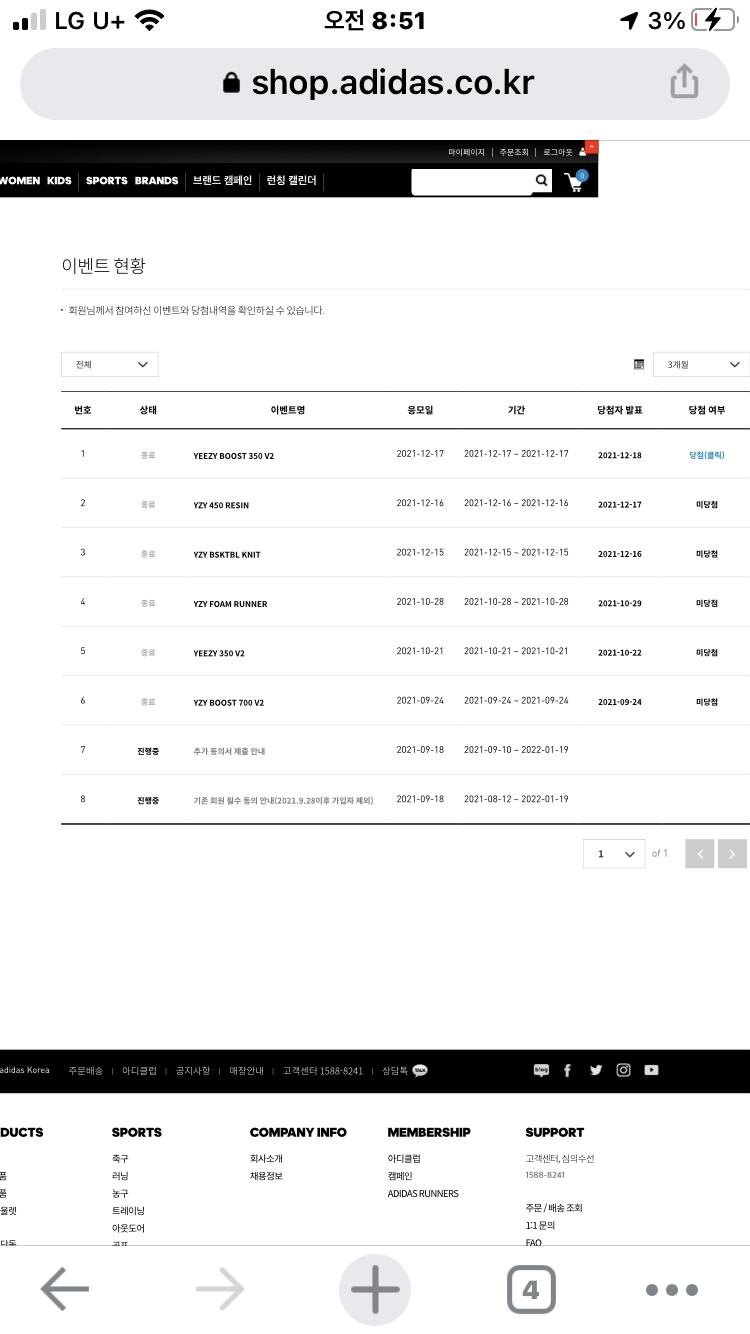
Task: Open KIDS menu
Action: click(x=59, y=181)
